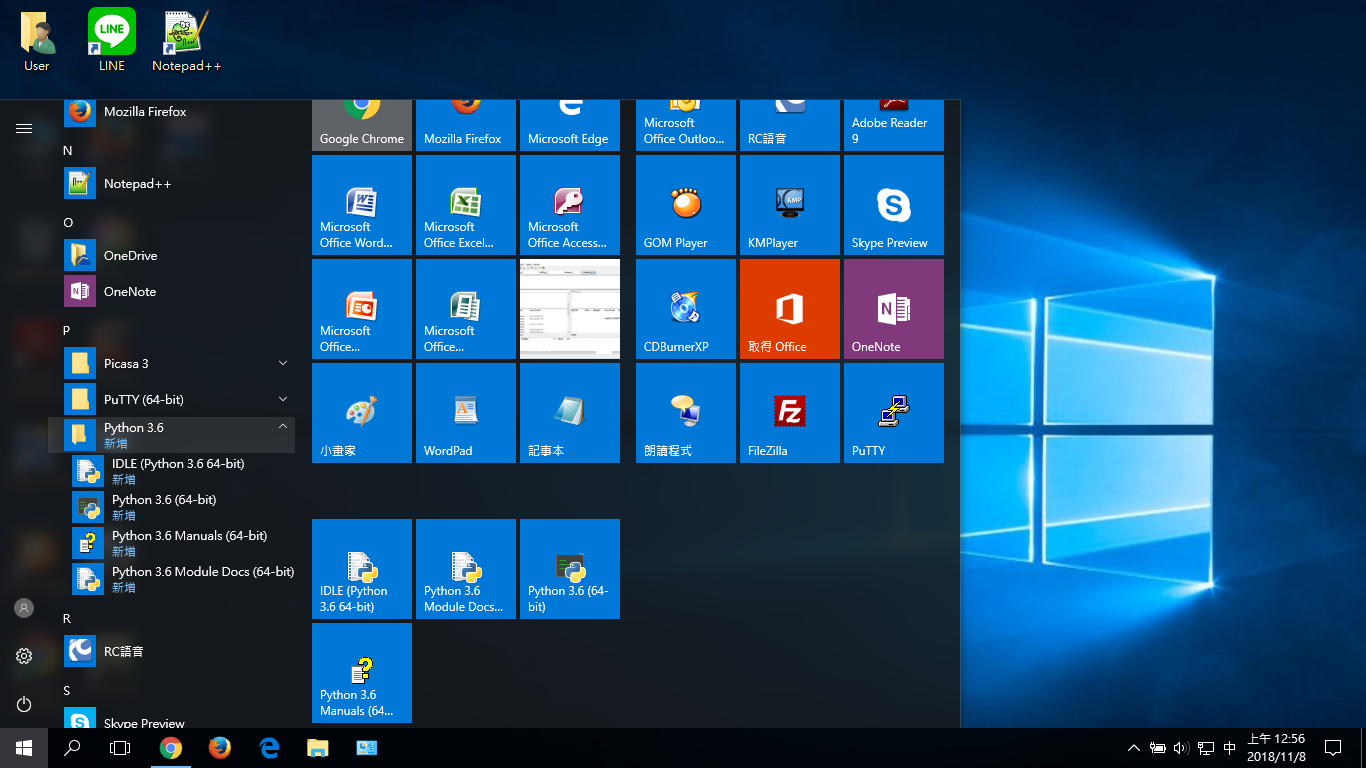The width and height of the screenshot is (1366, 768).
Task: Open the GOM Player tile
Action: [x=686, y=205]
